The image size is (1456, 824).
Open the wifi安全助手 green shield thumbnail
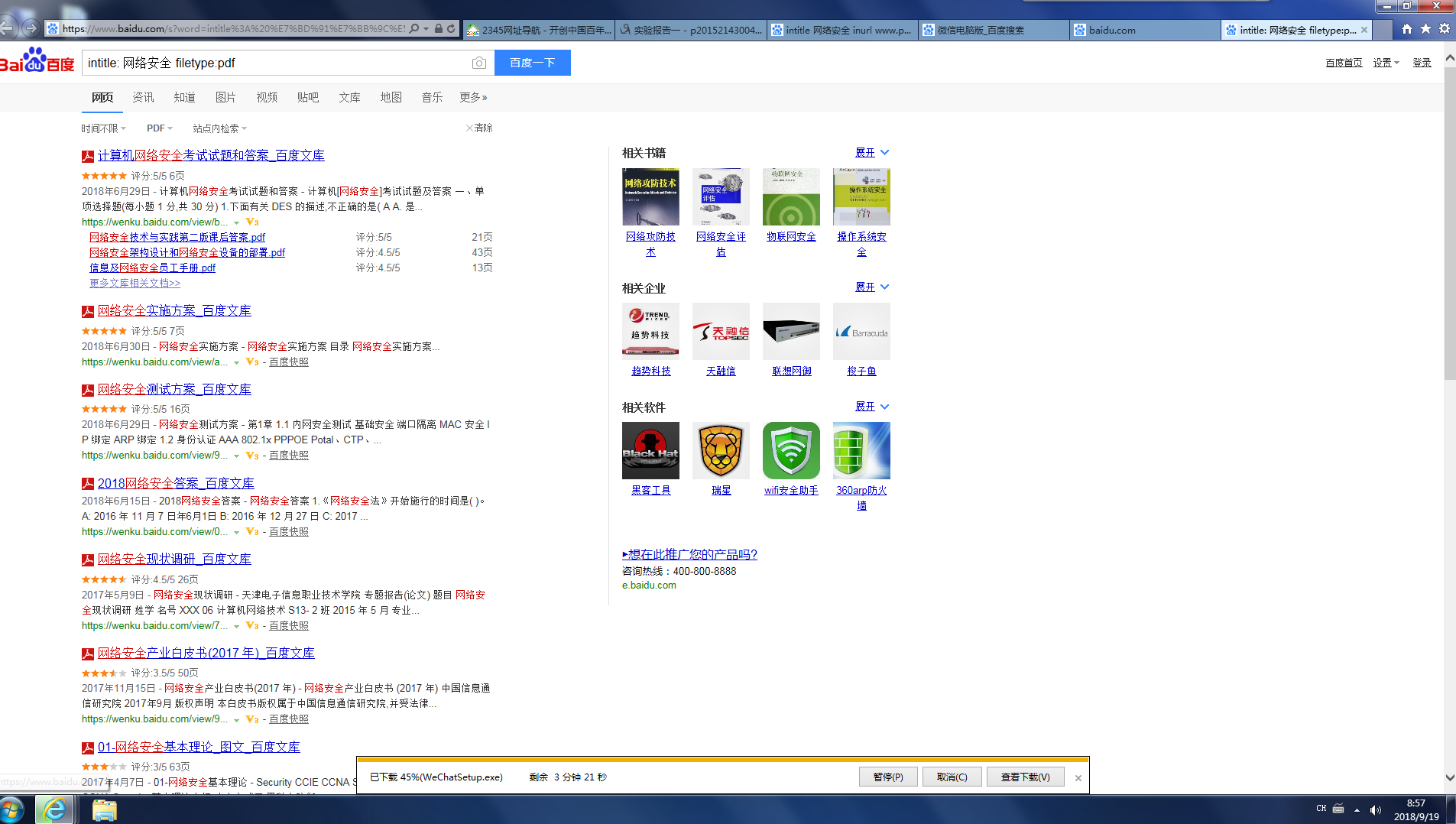click(791, 451)
